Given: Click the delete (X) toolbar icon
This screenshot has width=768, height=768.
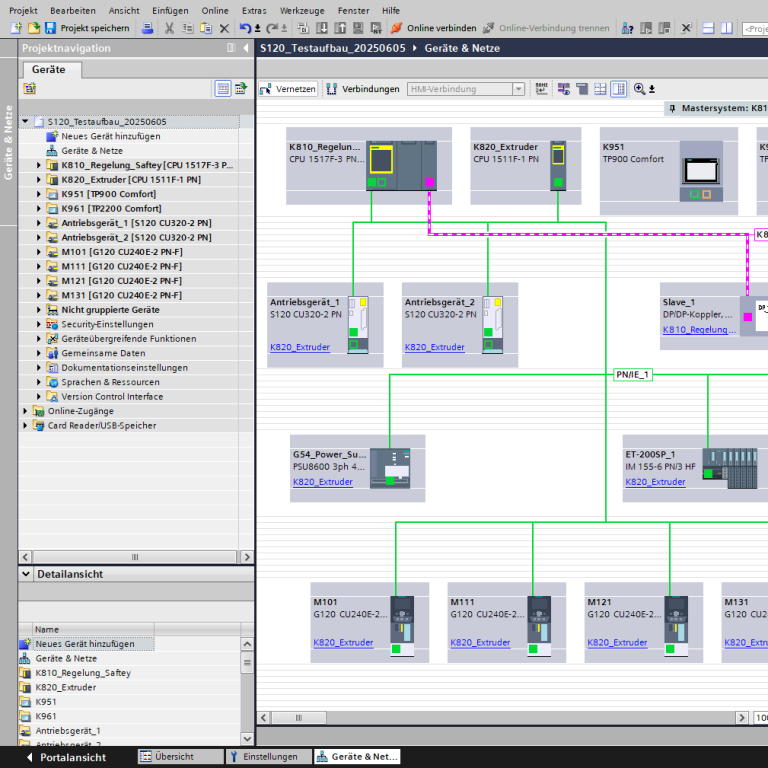Looking at the screenshot, I should pos(223,28).
